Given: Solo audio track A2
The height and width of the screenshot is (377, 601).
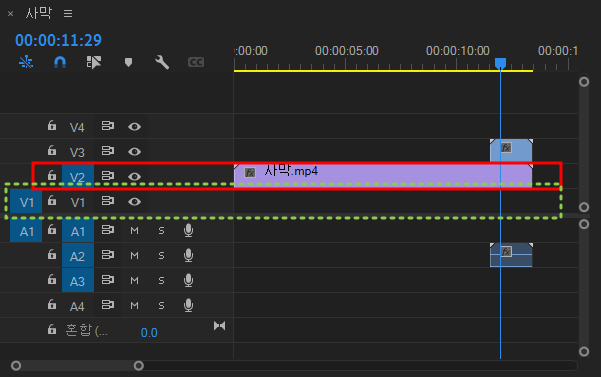Looking at the screenshot, I should point(161,256).
